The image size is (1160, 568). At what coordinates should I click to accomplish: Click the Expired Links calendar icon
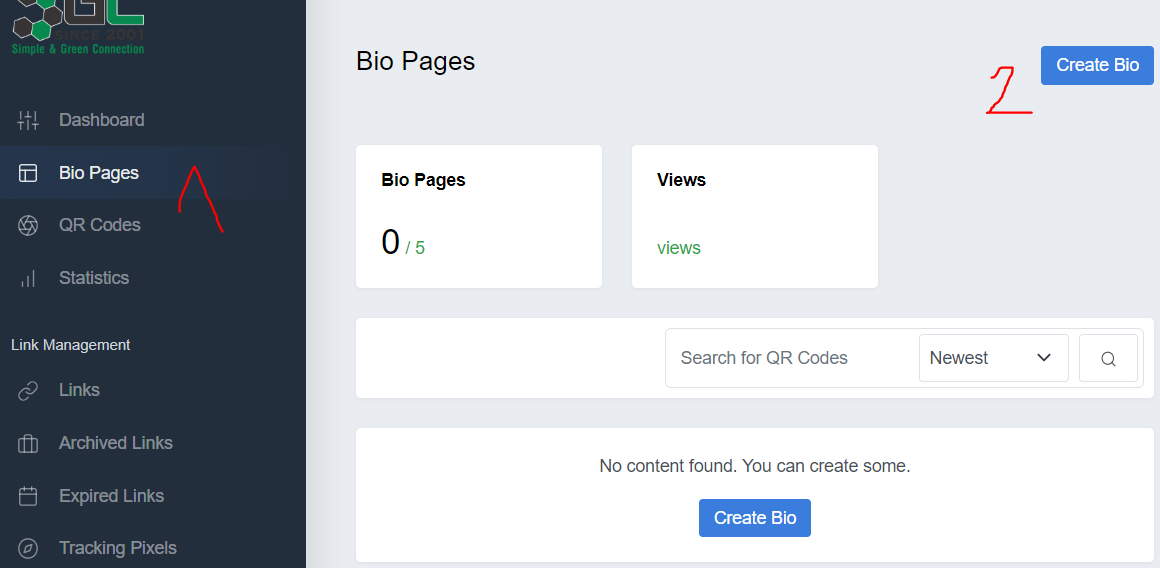pyautogui.click(x=28, y=496)
